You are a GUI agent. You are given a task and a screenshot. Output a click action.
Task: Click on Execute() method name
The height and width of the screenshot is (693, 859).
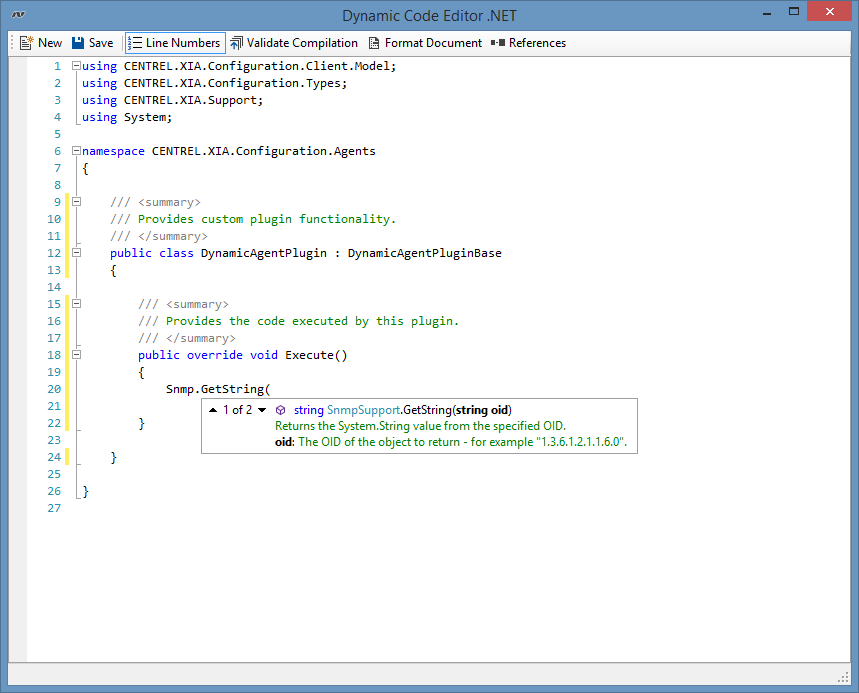pyautogui.click(x=316, y=355)
